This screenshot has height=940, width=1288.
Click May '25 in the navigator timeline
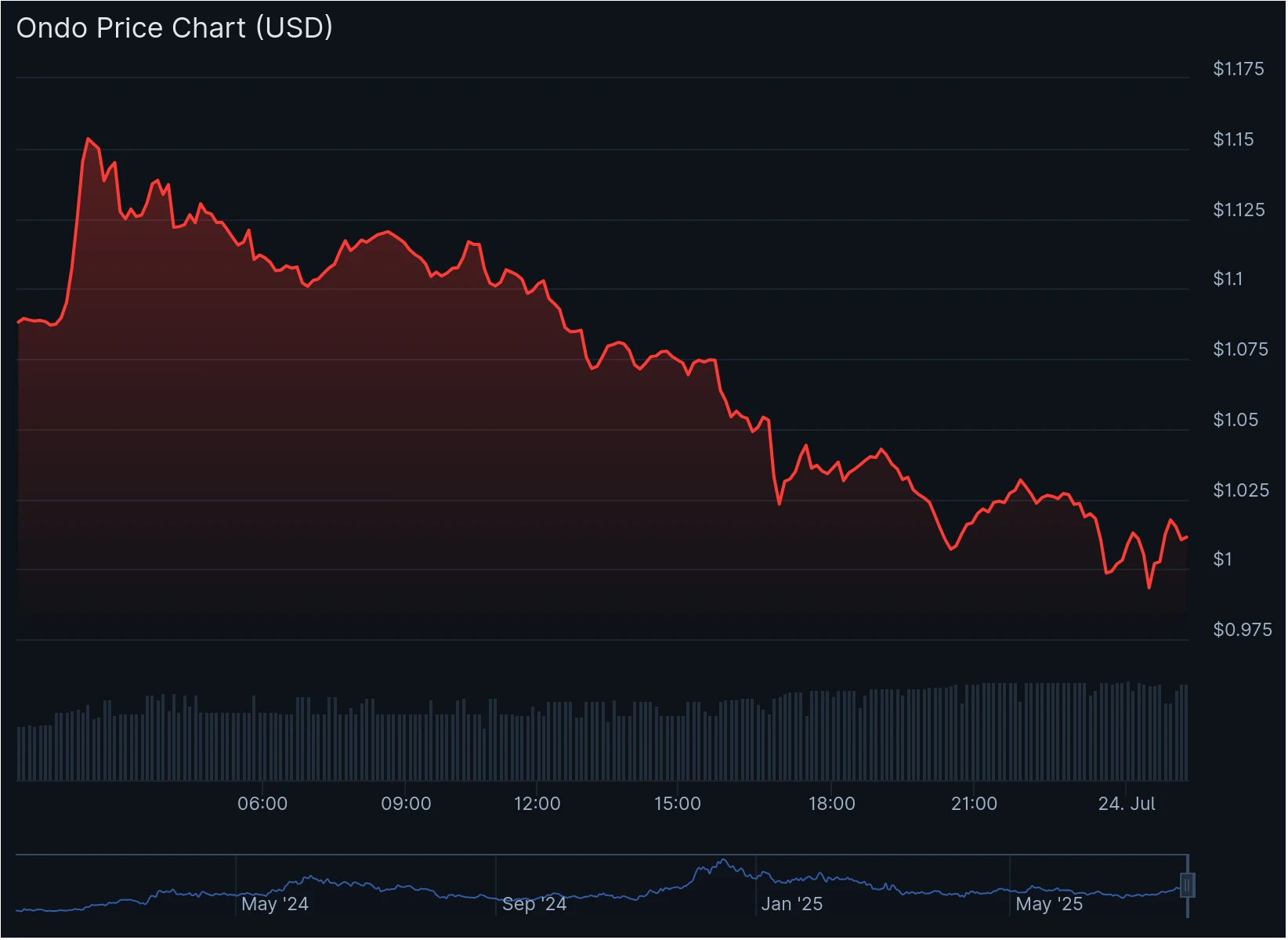[1049, 904]
